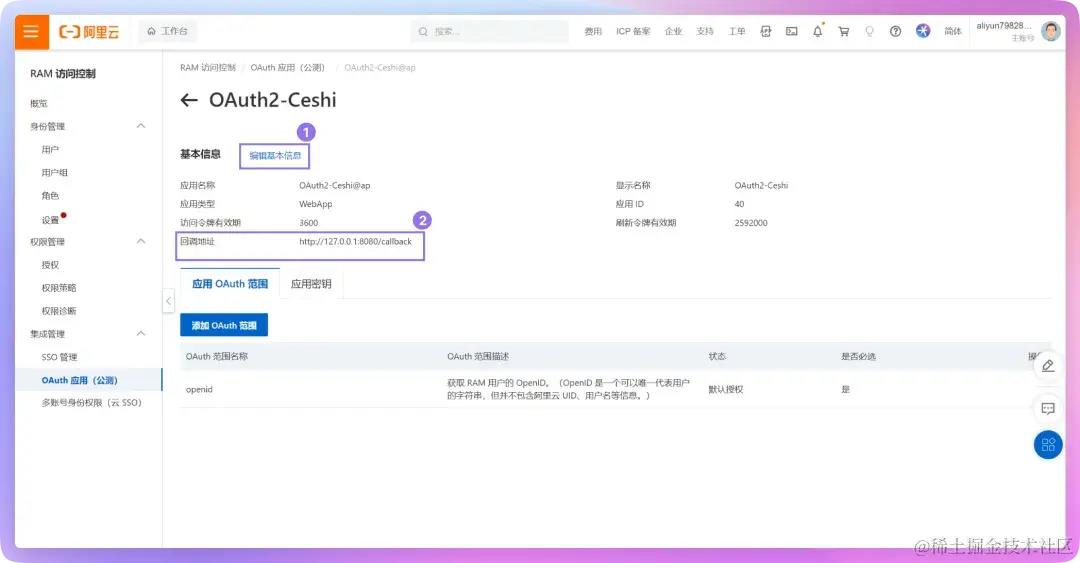Click the application name OAuth2-Ceshi@ap value
Viewport: 1080px width, 563px height.
click(335, 185)
